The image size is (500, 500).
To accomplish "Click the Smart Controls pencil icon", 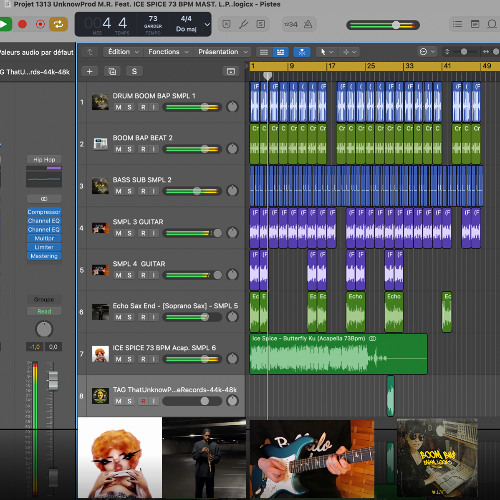I will pyautogui.click(x=244, y=24).
